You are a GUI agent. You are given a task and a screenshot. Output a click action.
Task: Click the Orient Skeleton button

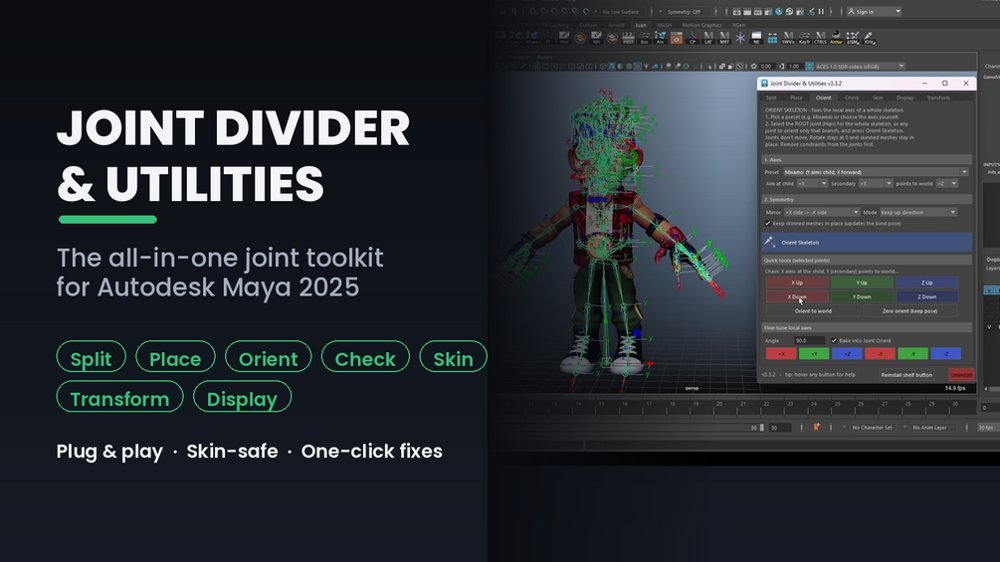click(867, 242)
